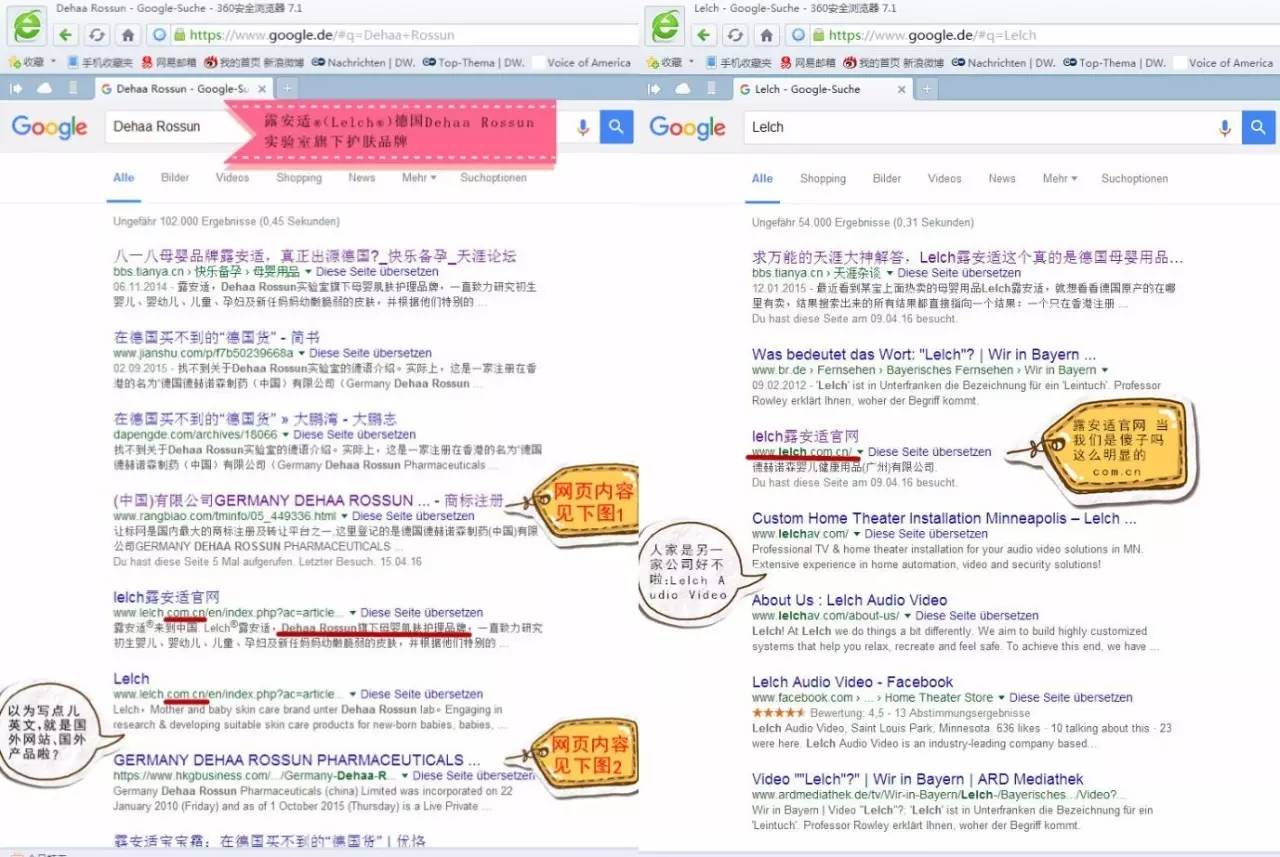Close the Dehaa Rossun - Google-Suche tab

click(x=260, y=89)
